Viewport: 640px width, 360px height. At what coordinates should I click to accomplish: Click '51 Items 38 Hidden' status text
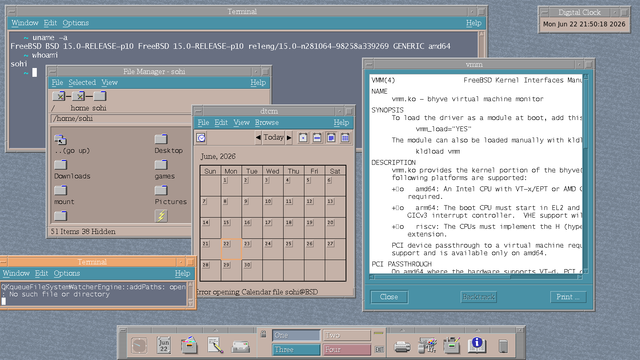click(83, 231)
